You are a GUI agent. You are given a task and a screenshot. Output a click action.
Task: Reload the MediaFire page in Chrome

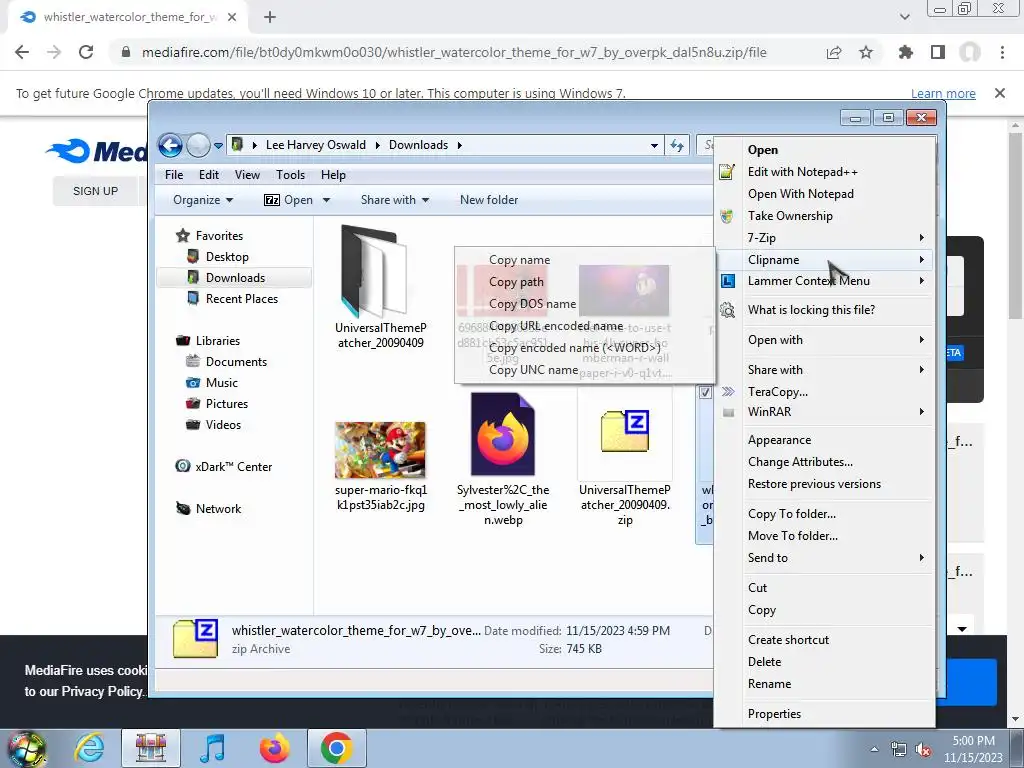(x=86, y=52)
